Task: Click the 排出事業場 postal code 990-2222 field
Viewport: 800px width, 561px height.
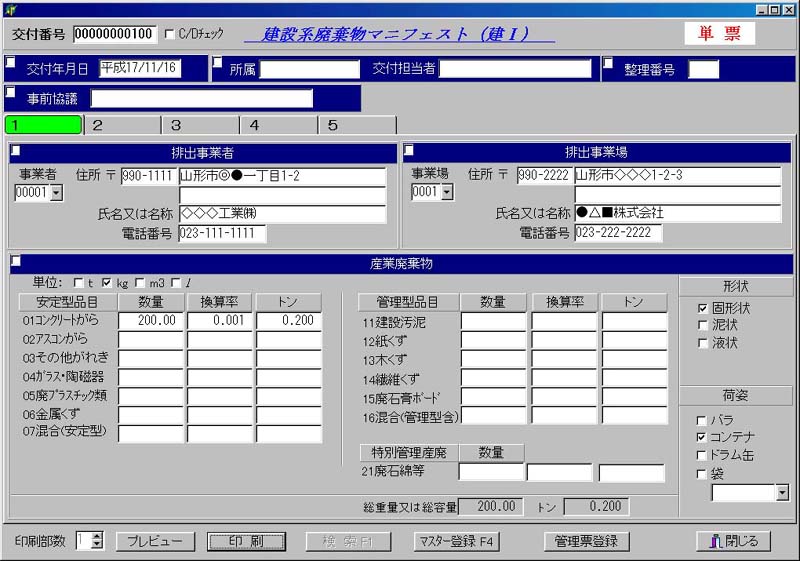Action: [x=544, y=175]
